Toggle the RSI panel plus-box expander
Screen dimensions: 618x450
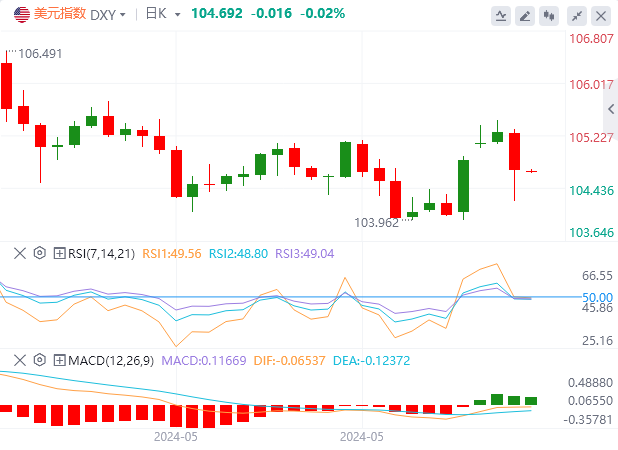59,253
